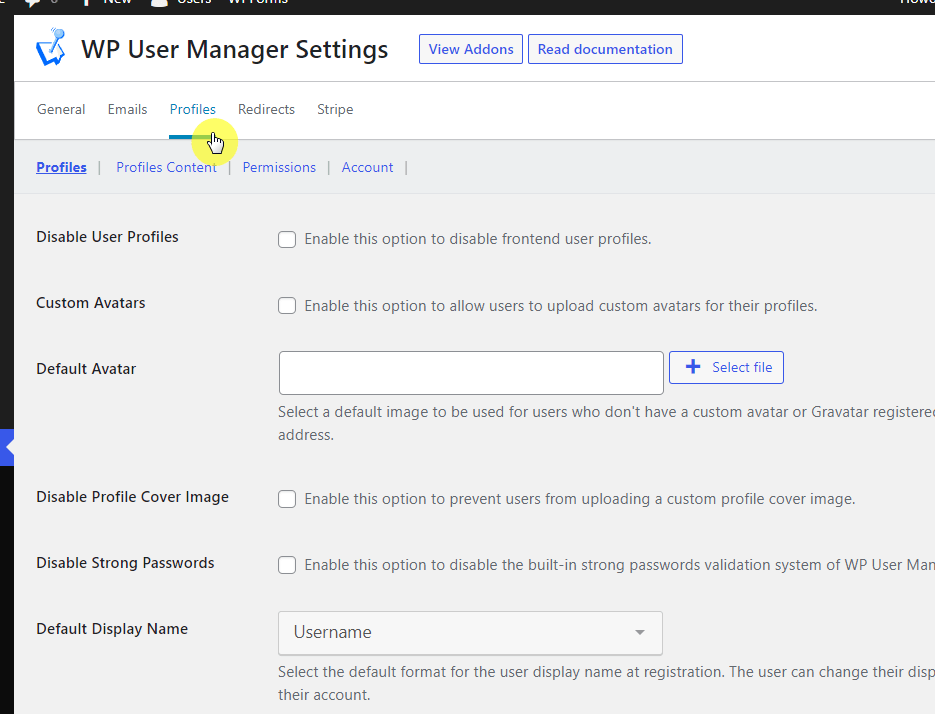Enable the Disable User Profiles checkbox
The image size is (935, 714).
[x=287, y=239]
